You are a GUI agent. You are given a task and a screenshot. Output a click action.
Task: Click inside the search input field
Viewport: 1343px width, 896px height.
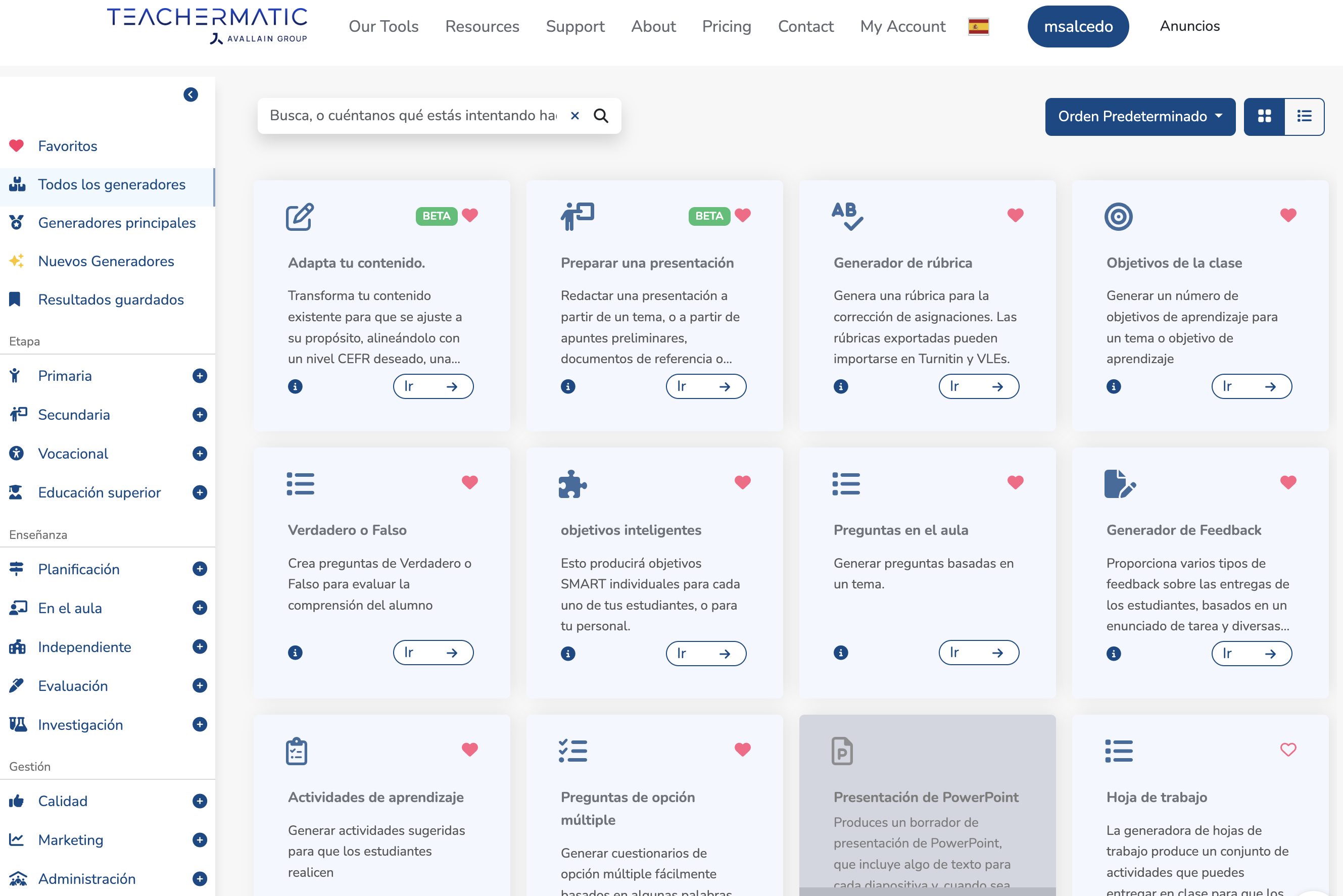411,116
